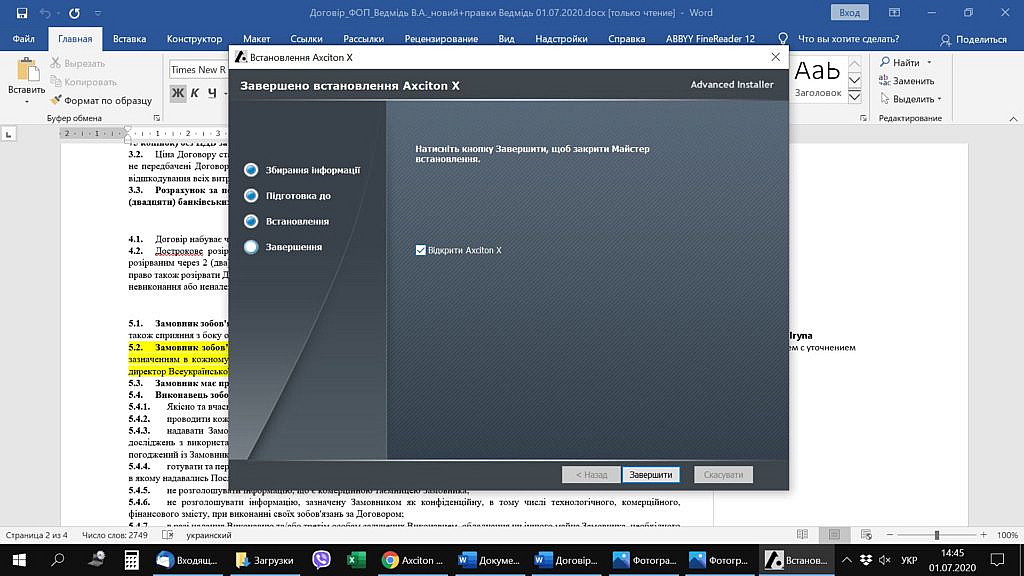This screenshot has height=576, width=1024.
Task: Click the Save icon in Word title bar
Action: pyautogui.click(x=22, y=12)
